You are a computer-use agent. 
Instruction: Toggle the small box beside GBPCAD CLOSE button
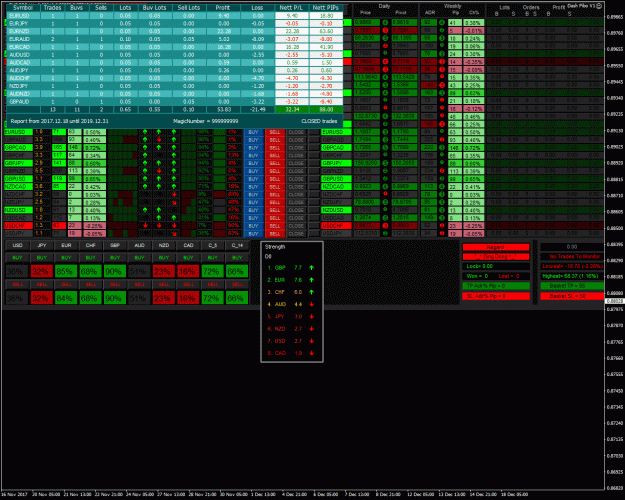pyautogui.click(x=314, y=148)
